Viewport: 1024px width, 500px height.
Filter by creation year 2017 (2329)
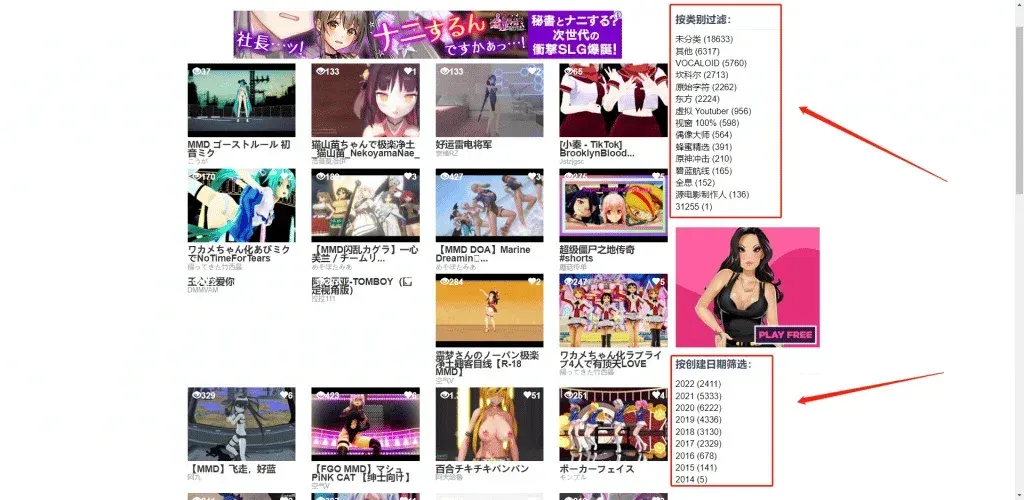point(698,443)
